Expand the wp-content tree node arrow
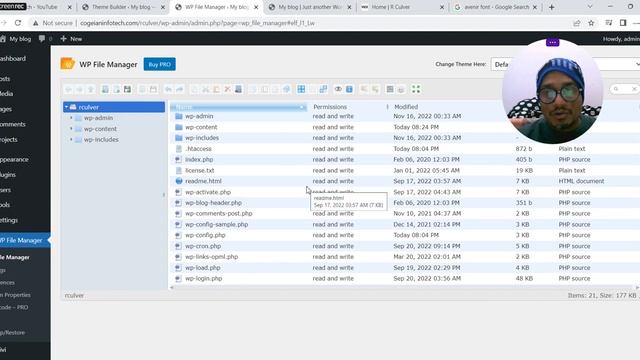 coord(71,129)
